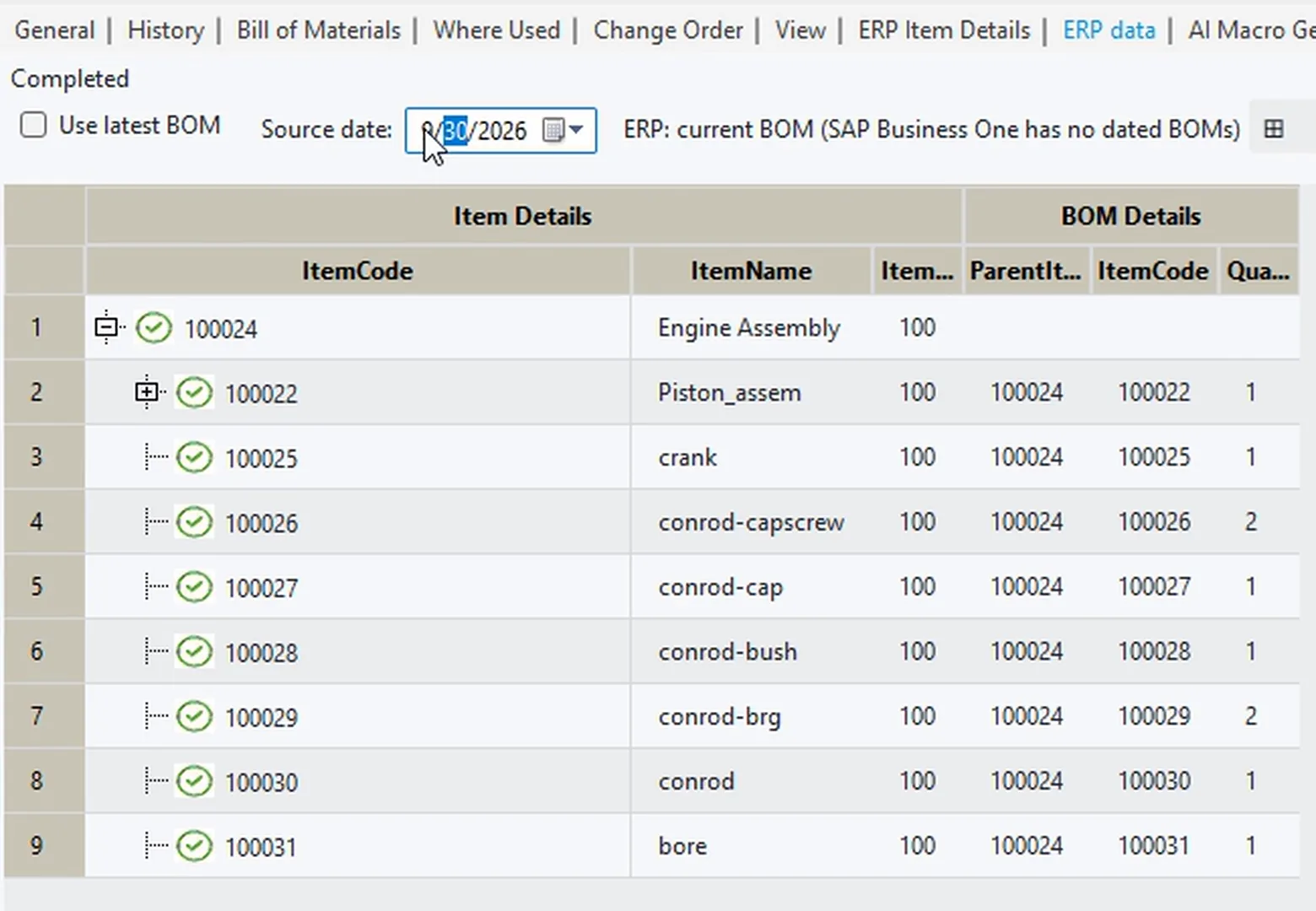Click the ItemCode header under BOM Details
Image resolution: width=1316 pixels, height=911 pixels.
[x=1153, y=271]
